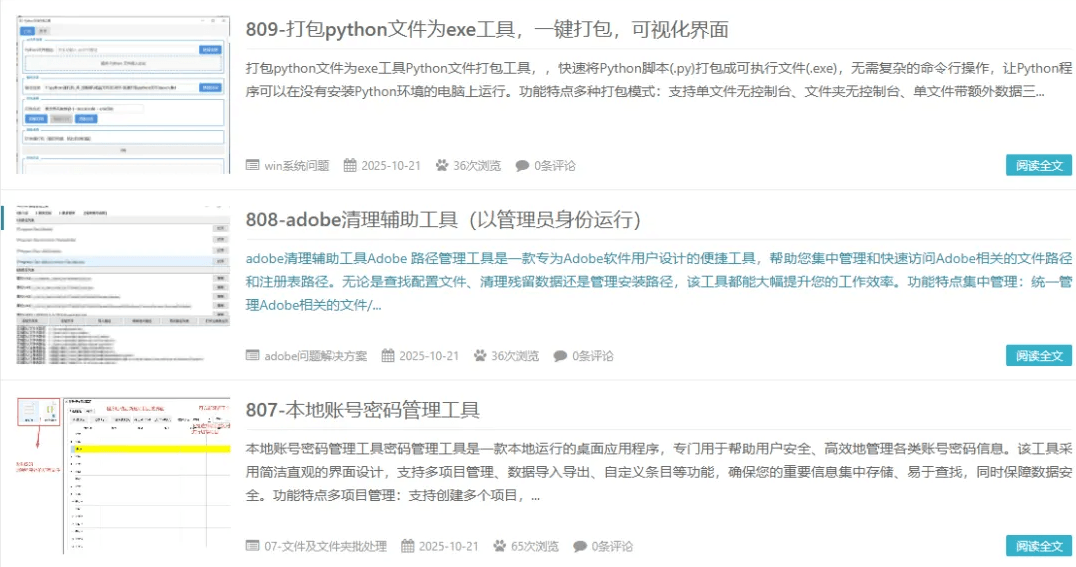Click 阅读全文 for the 809 python article

pyautogui.click(x=1039, y=165)
